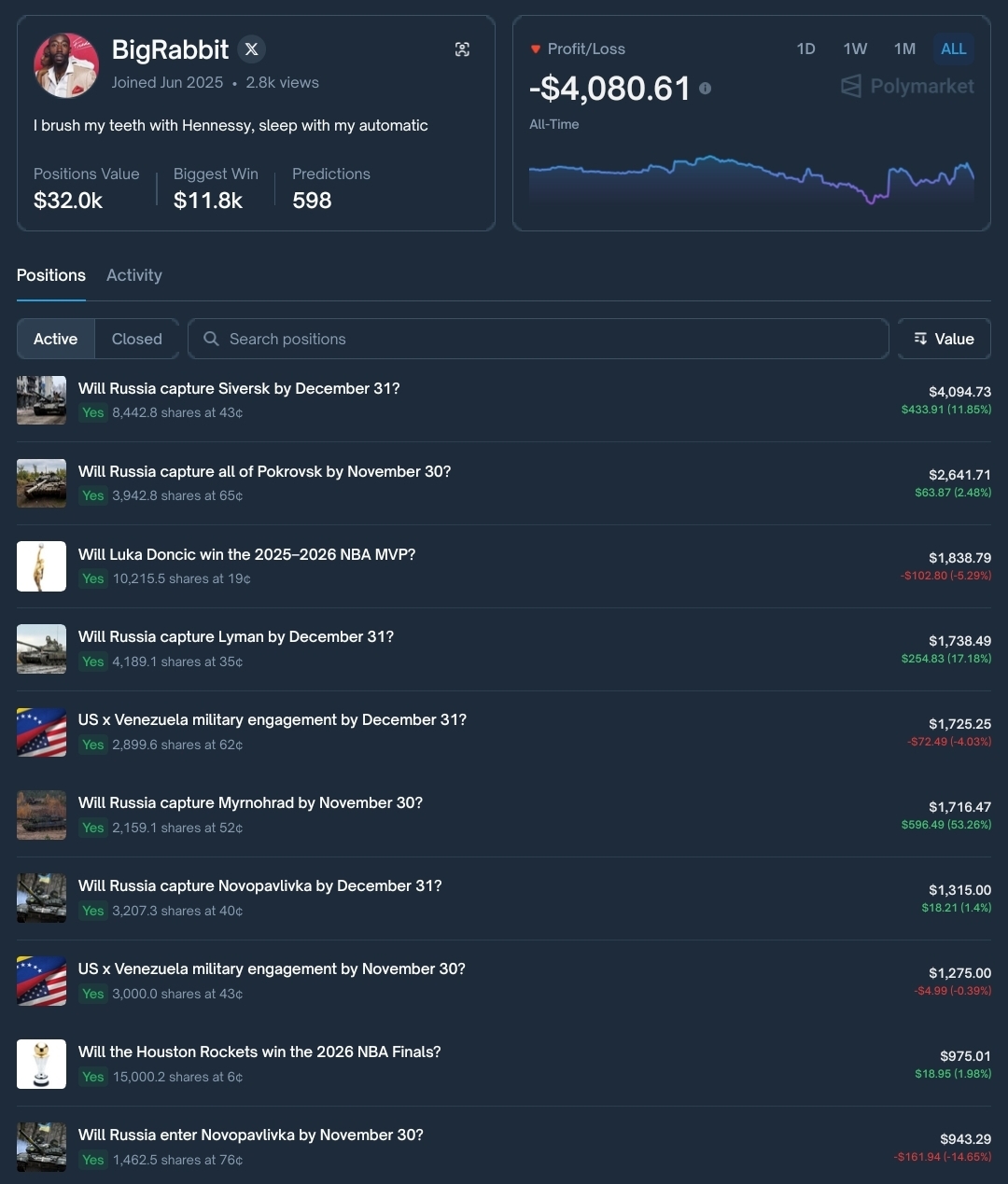Open Venezuela December 31 flag thumbnail
Screen dimensions: 1008x1184
[41, 732]
